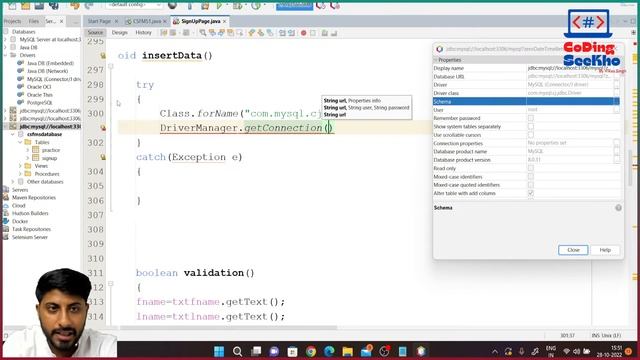Expand MySQL Server at localhost node
Screen dimensions: 640x360
(6, 39)
